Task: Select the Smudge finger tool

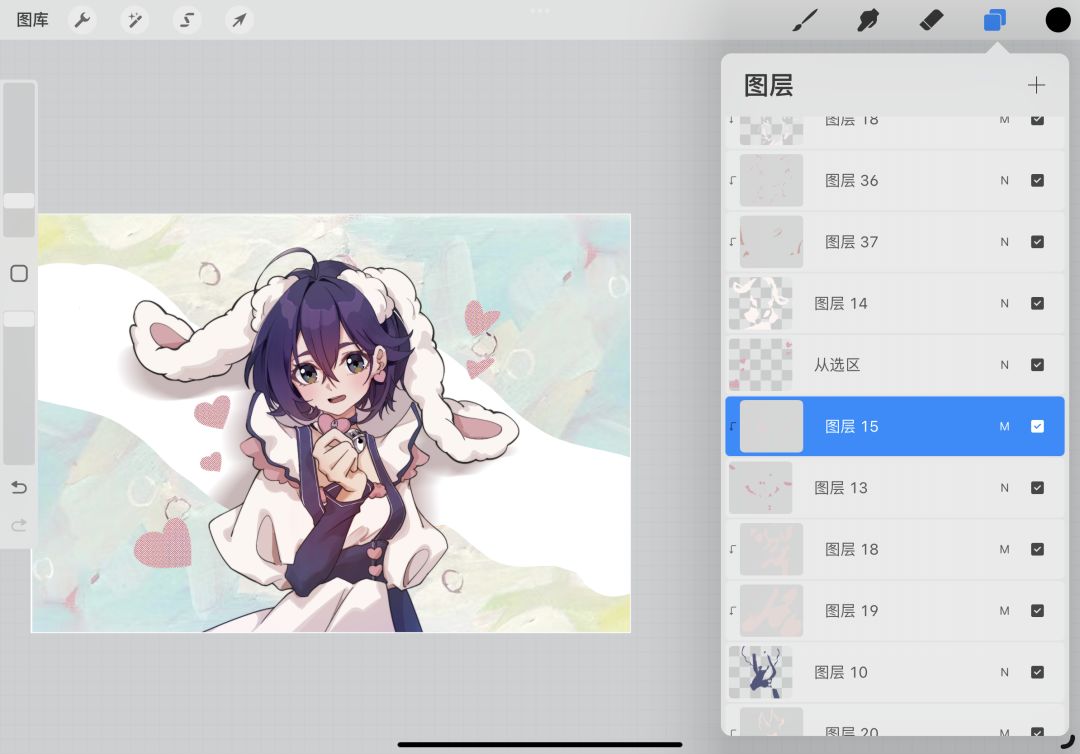Action: click(868, 20)
